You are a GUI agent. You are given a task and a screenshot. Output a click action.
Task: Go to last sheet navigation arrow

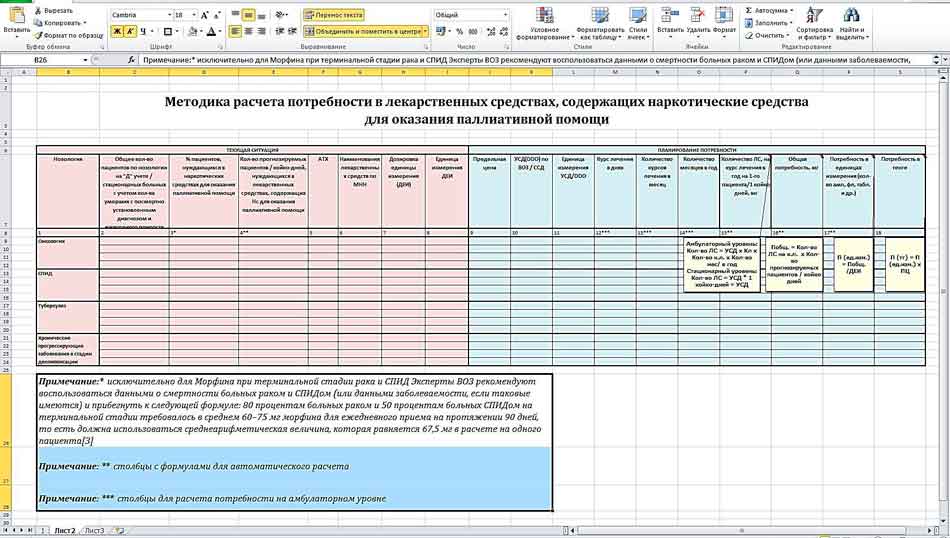(30, 531)
